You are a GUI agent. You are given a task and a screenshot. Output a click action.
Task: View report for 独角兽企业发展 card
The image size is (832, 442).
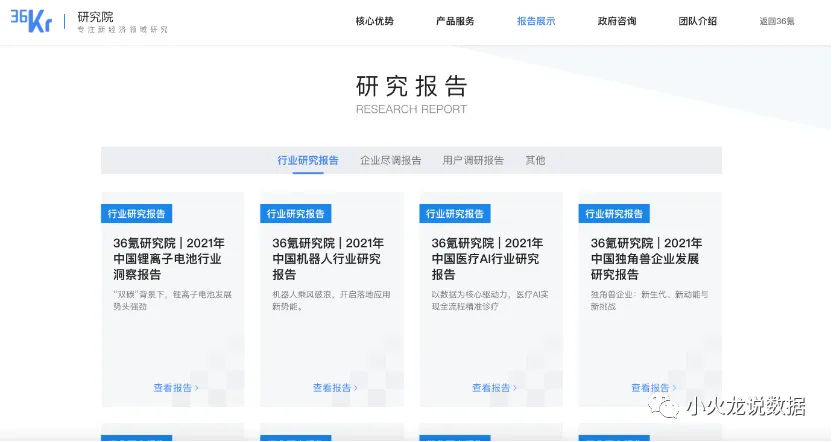(x=654, y=388)
